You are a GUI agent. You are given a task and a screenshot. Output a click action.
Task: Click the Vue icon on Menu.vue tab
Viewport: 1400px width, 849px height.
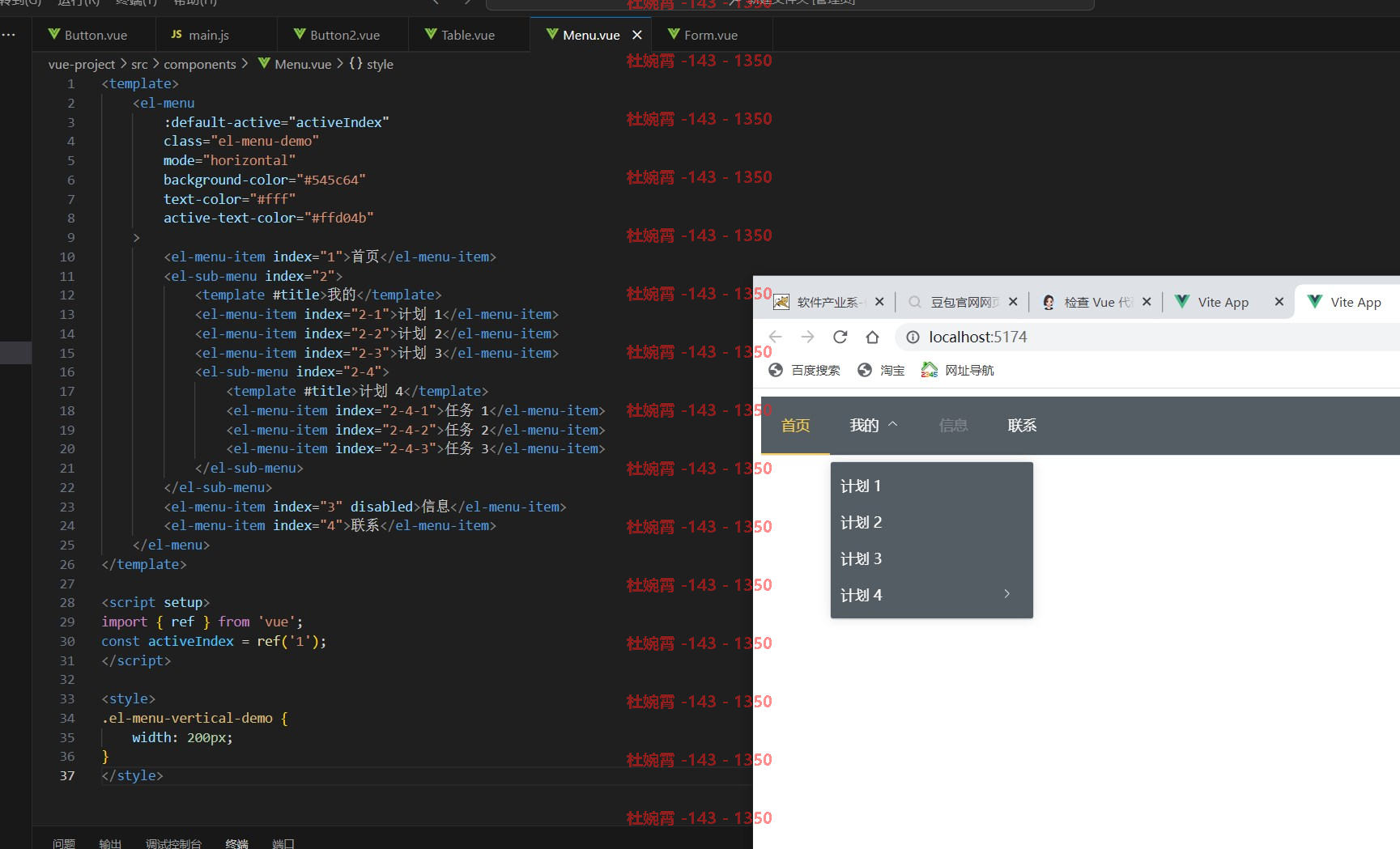coord(552,34)
